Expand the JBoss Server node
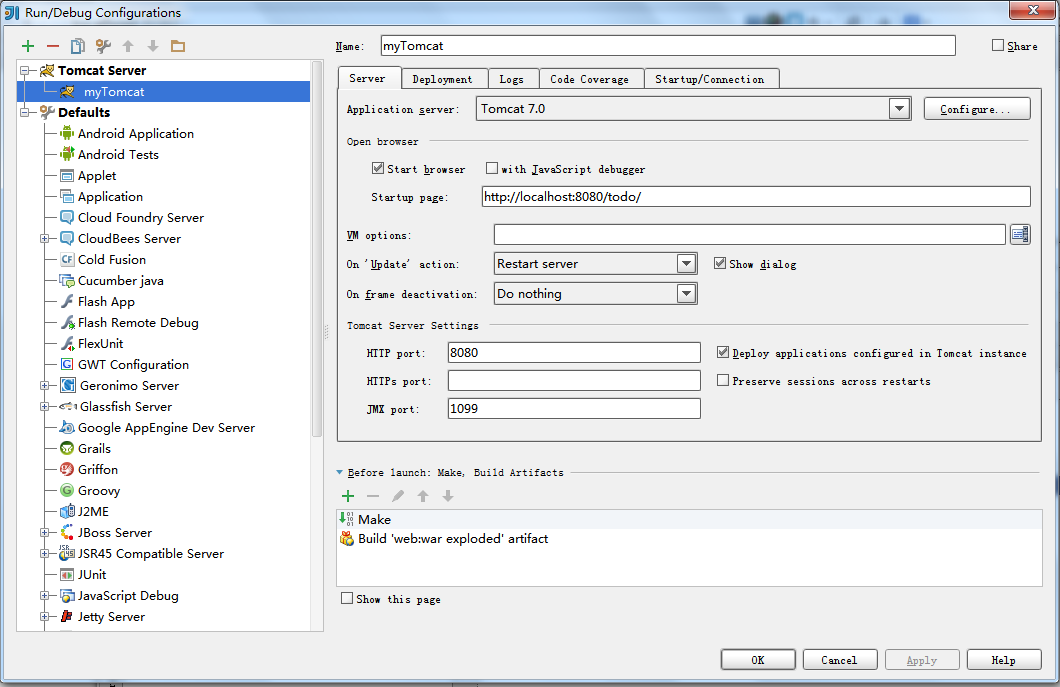The width and height of the screenshot is (1060, 687). (x=45, y=533)
